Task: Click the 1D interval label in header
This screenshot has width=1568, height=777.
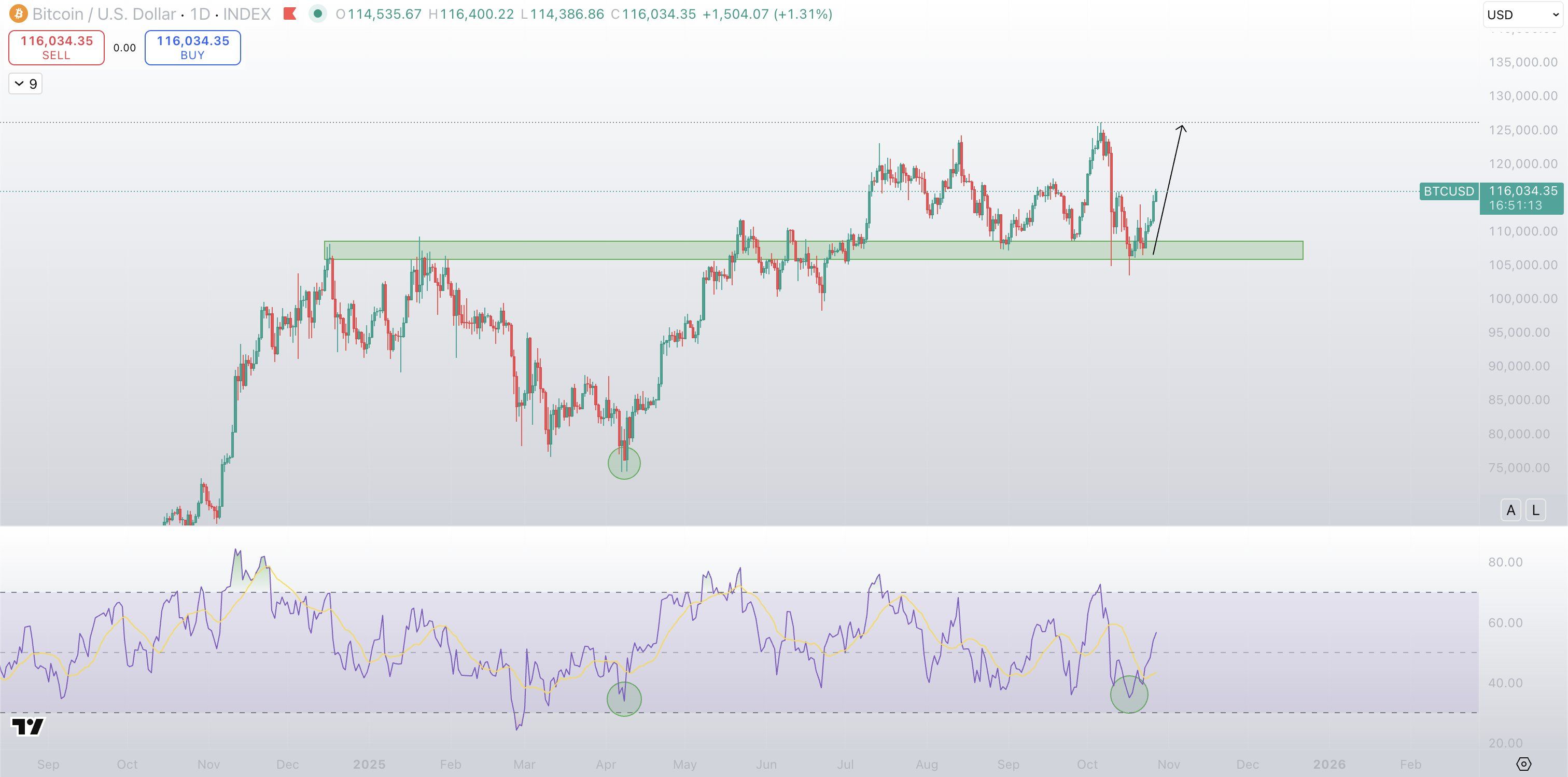Action: pyautogui.click(x=200, y=13)
